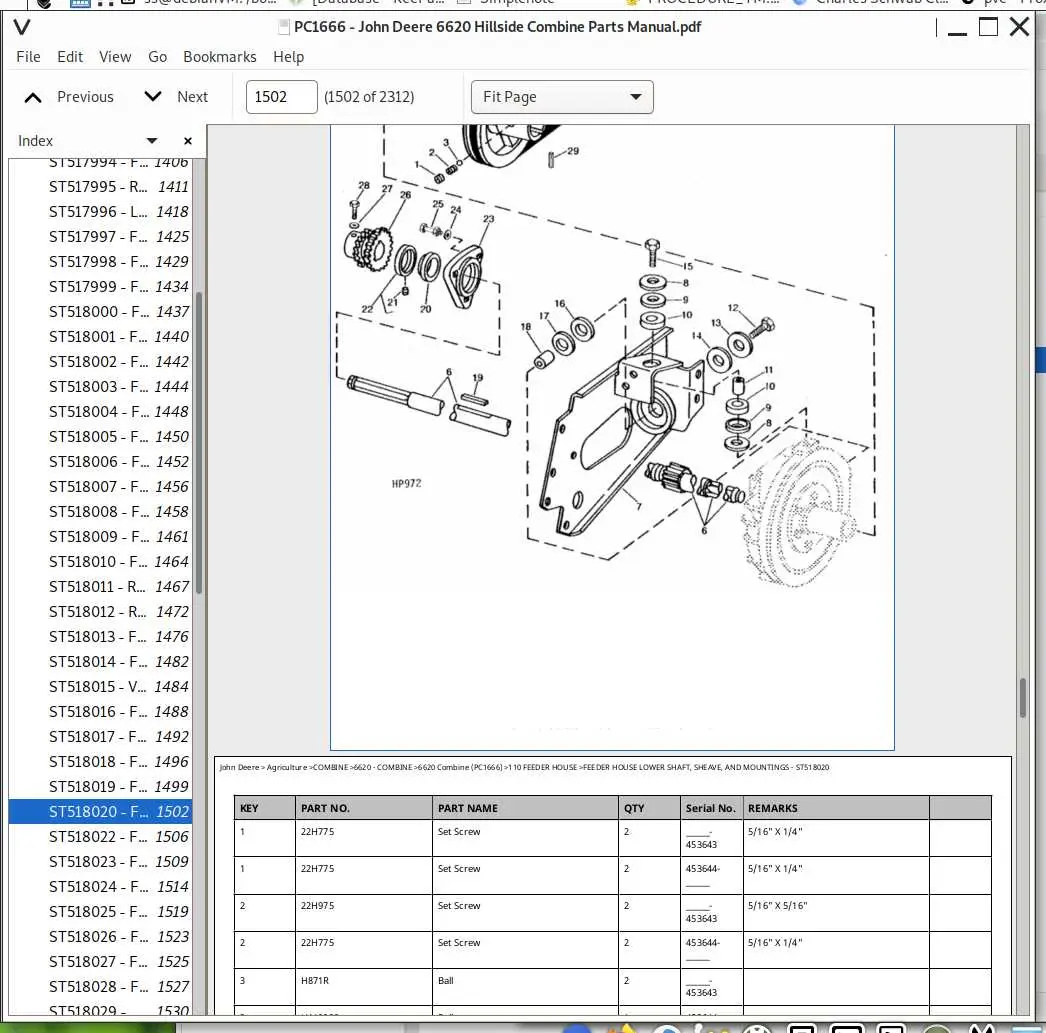Select index entry ST518006 page 1452
1046x1033 pixels.
pyautogui.click(x=100, y=462)
